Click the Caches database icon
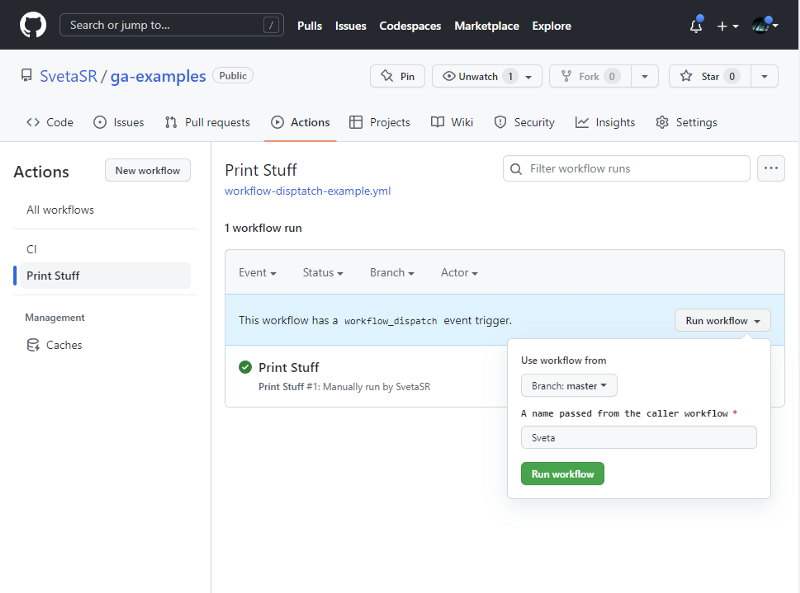 click(33, 345)
